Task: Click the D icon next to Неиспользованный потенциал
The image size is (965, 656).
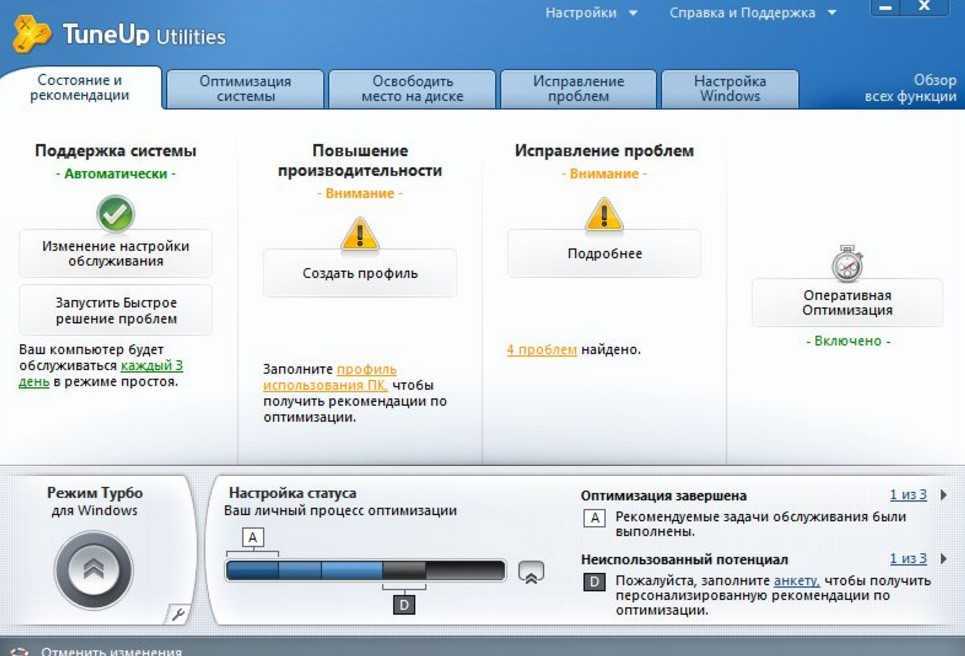Action: click(595, 582)
